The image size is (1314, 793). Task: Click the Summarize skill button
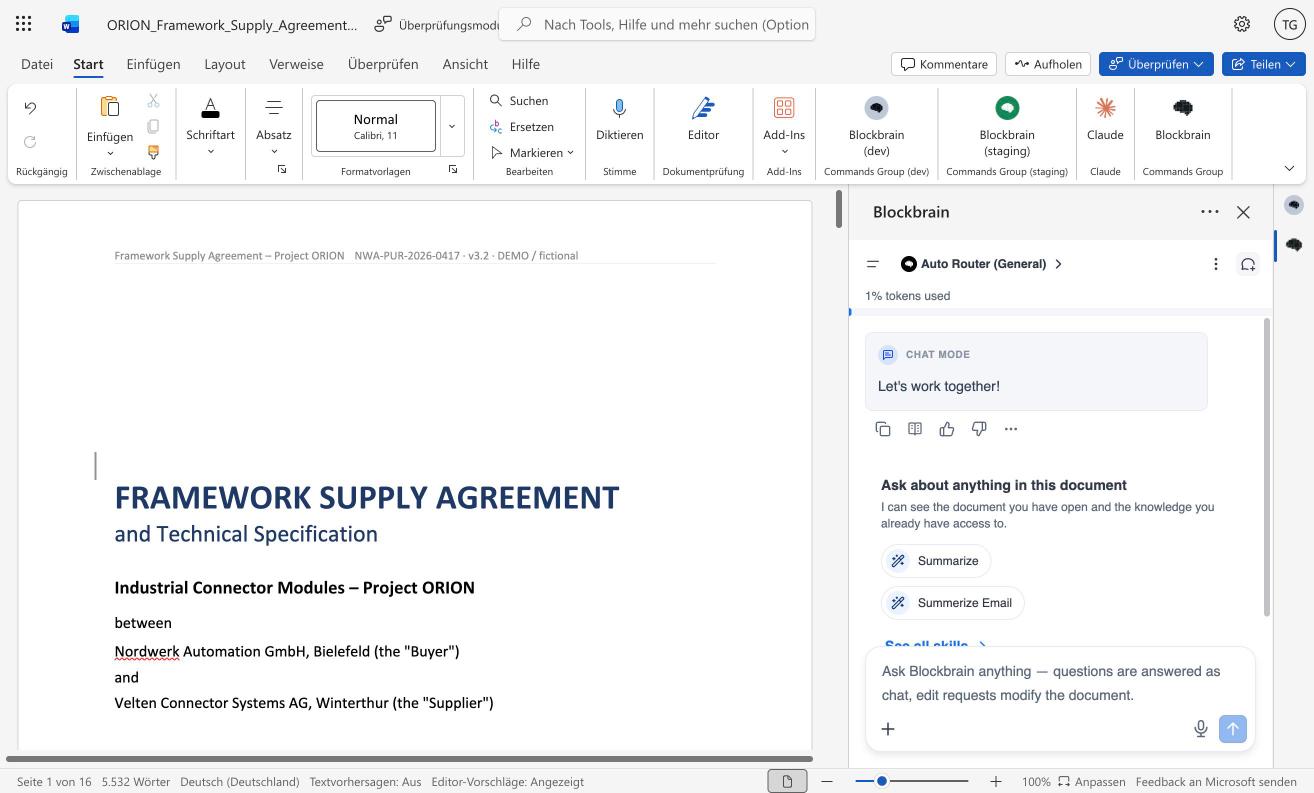pyautogui.click(x=936, y=561)
